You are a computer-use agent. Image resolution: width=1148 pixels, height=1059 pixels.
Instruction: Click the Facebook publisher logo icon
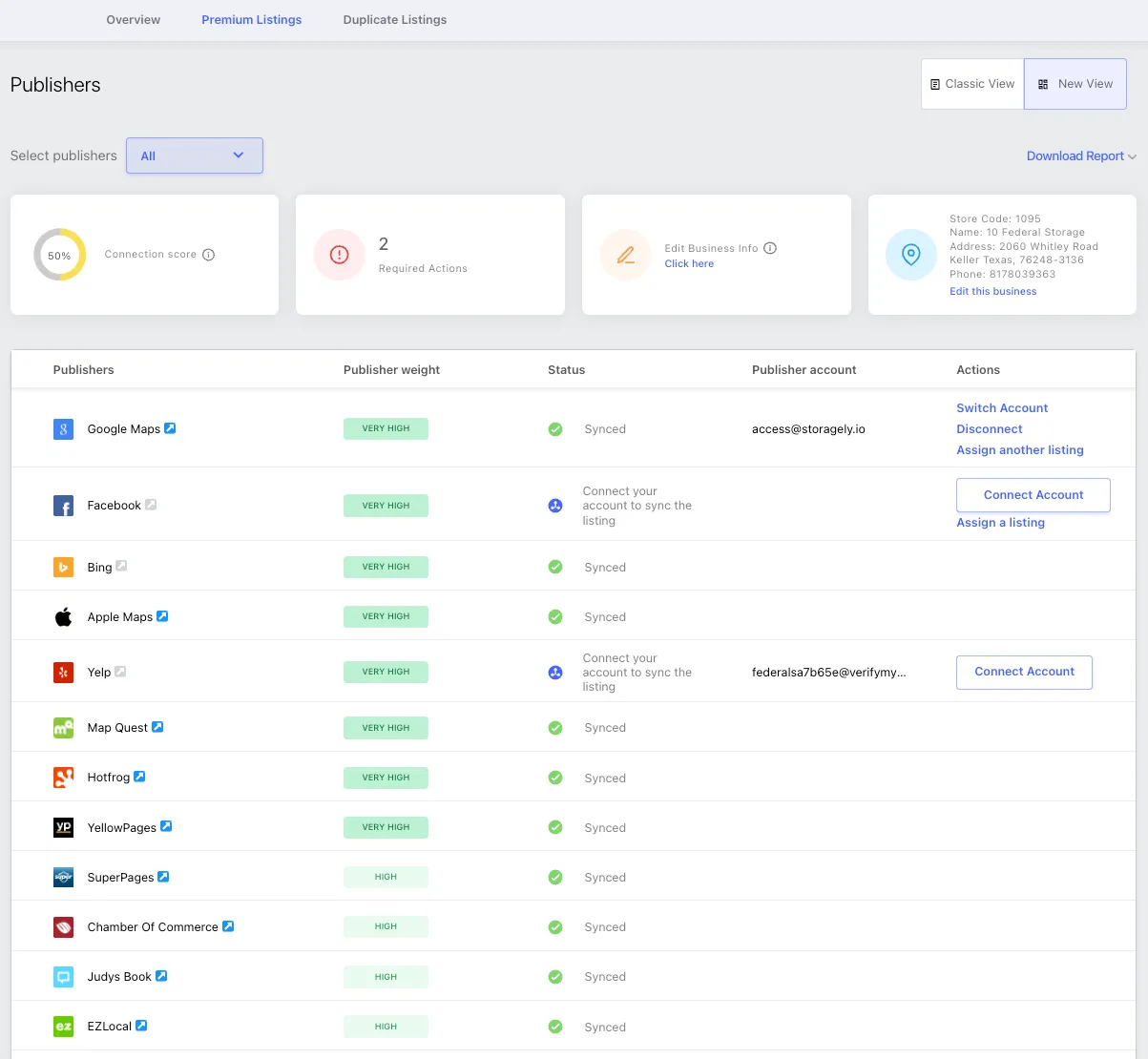point(63,506)
